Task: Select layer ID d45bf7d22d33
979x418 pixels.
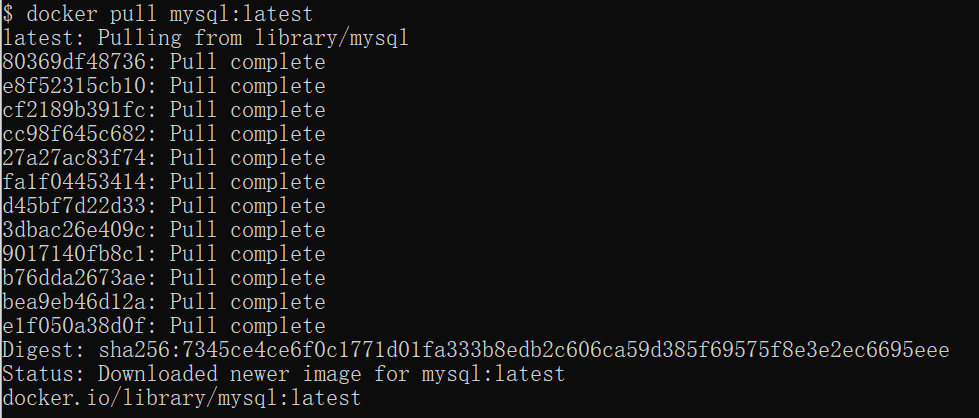Action: pyautogui.click(x=79, y=206)
